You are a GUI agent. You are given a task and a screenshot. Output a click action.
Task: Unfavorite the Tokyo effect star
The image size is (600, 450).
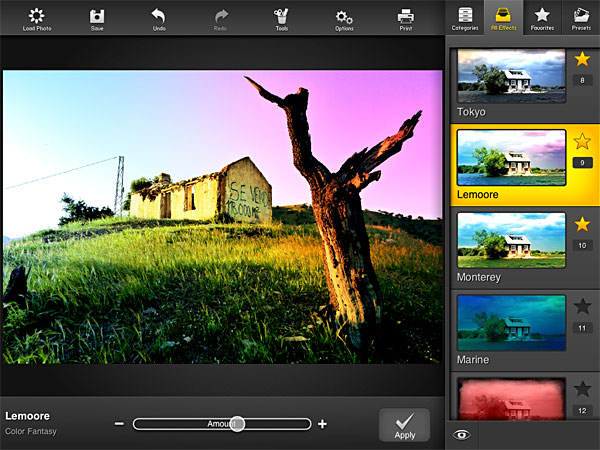coord(582,59)
